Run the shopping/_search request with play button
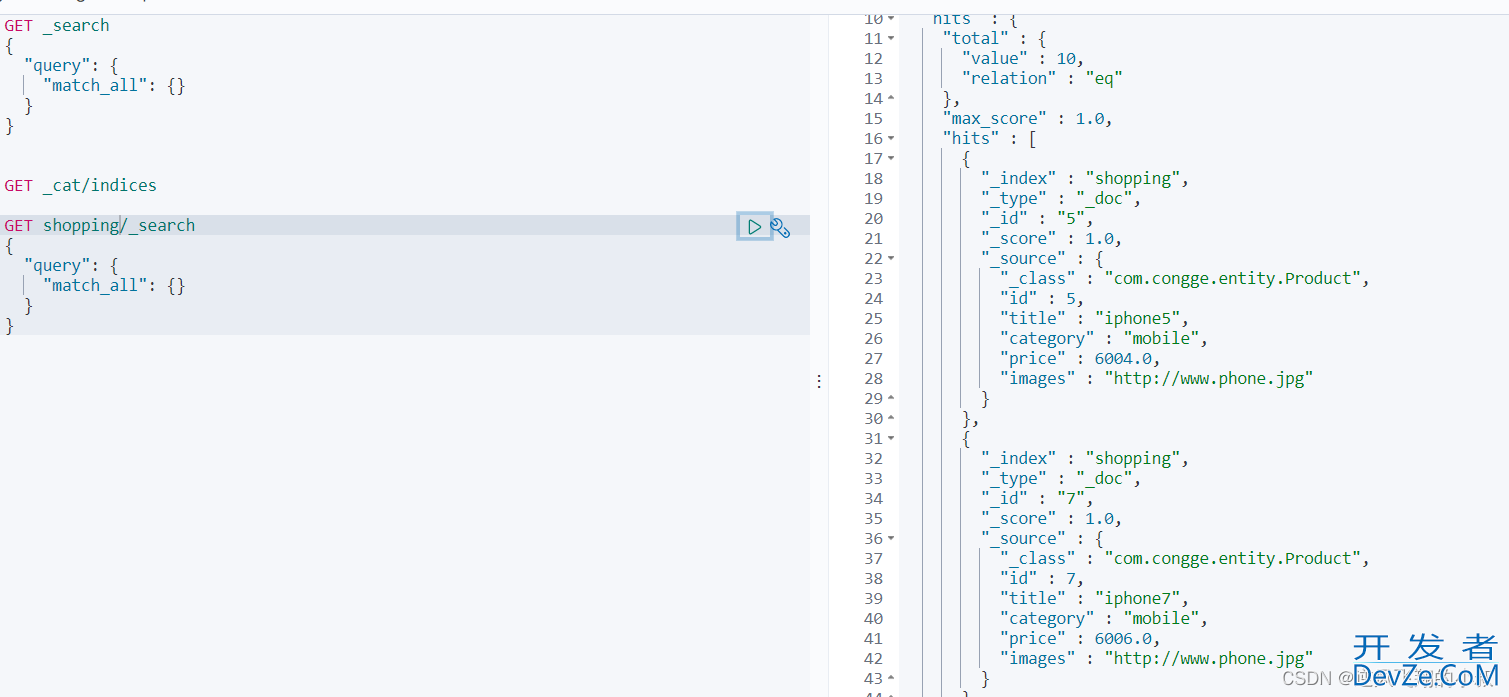Viewport: 1509px width, 697px height. click(x=754, y=227)
